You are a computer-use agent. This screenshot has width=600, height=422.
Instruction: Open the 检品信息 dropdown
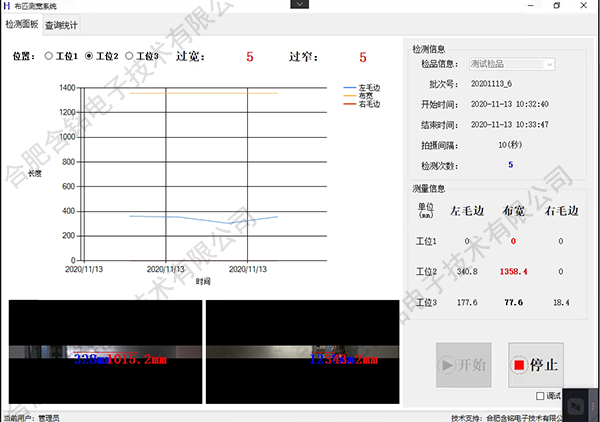[548, 64]
